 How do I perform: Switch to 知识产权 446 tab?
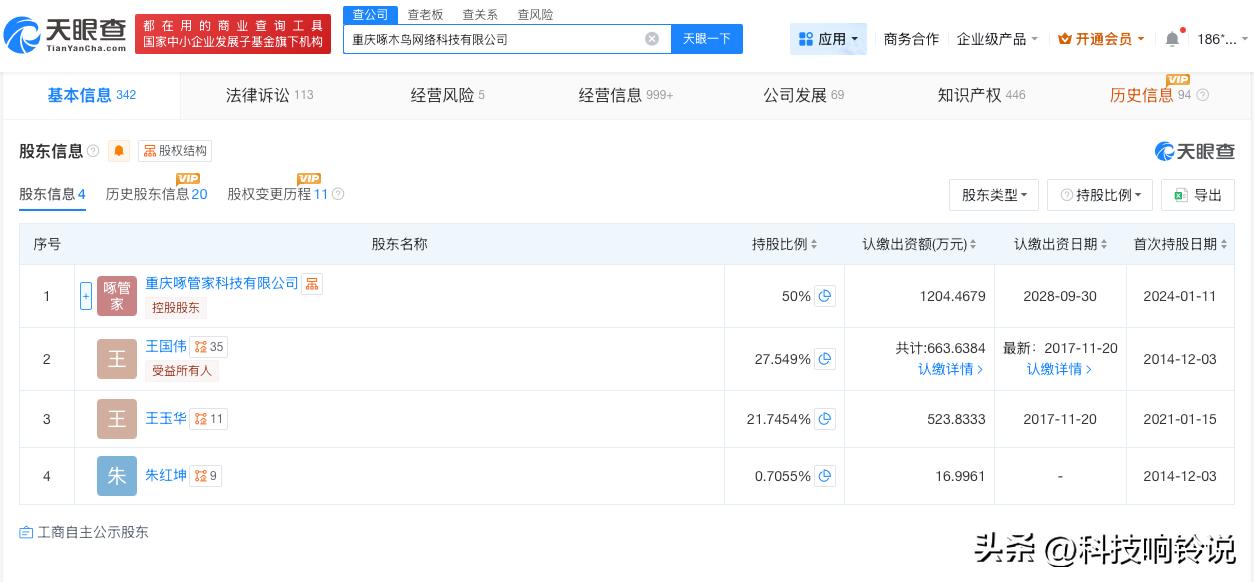[x=981, y=95]
